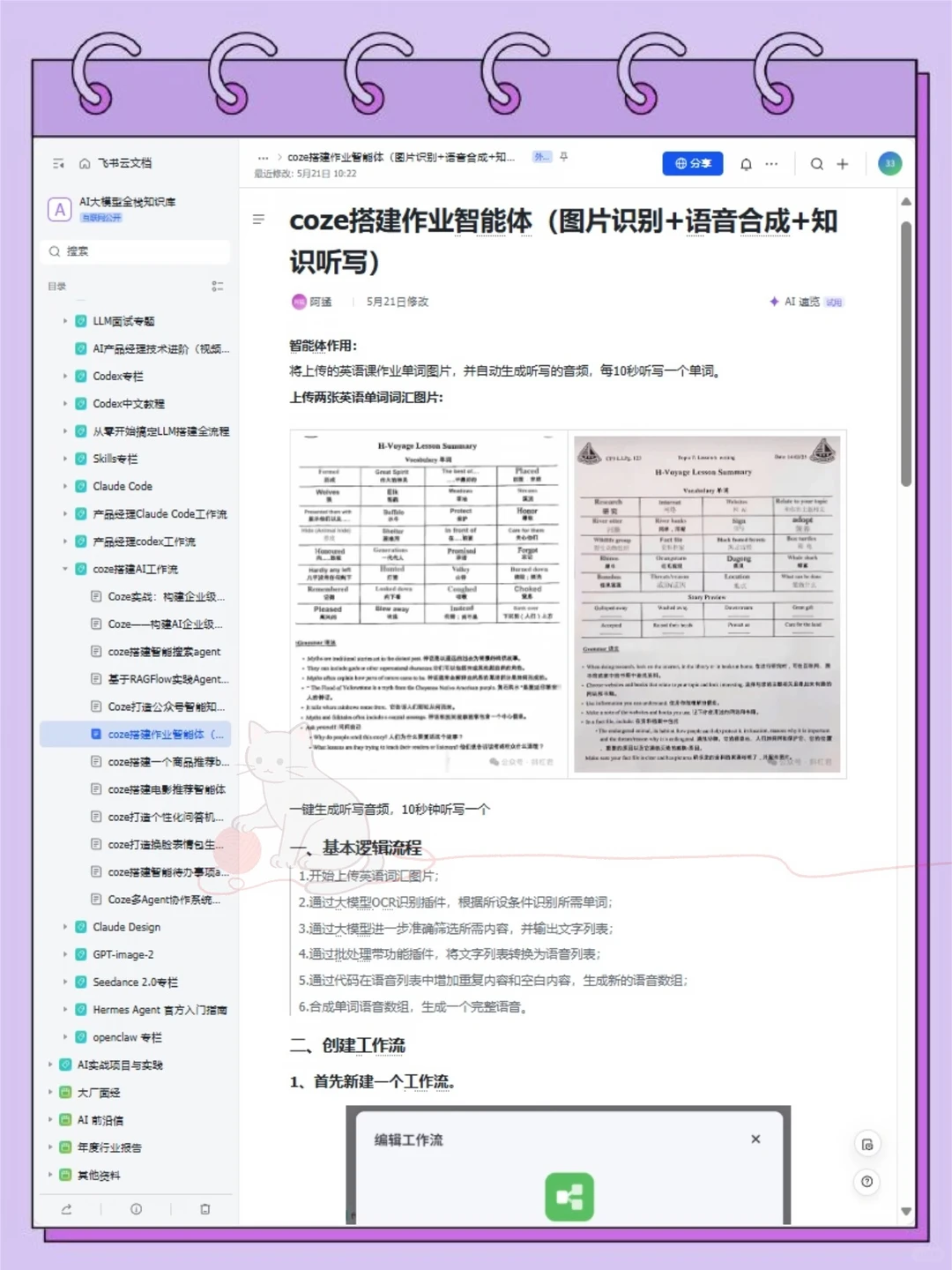Click the 大厂面经 folder icon
This screenshot has width=952, height=1270.
[65, 1093]
